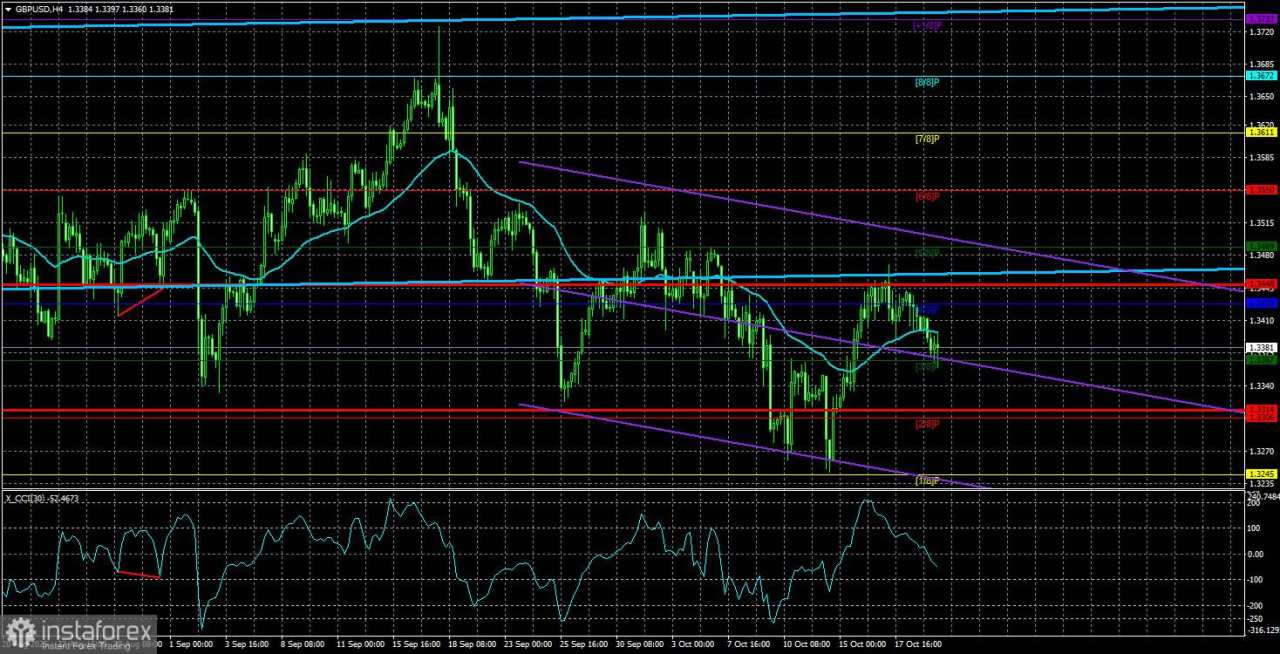Click the Instant Forex Trading text
Image resolution: width=1280 pixels, height=654 pixels.
(85, 646)
